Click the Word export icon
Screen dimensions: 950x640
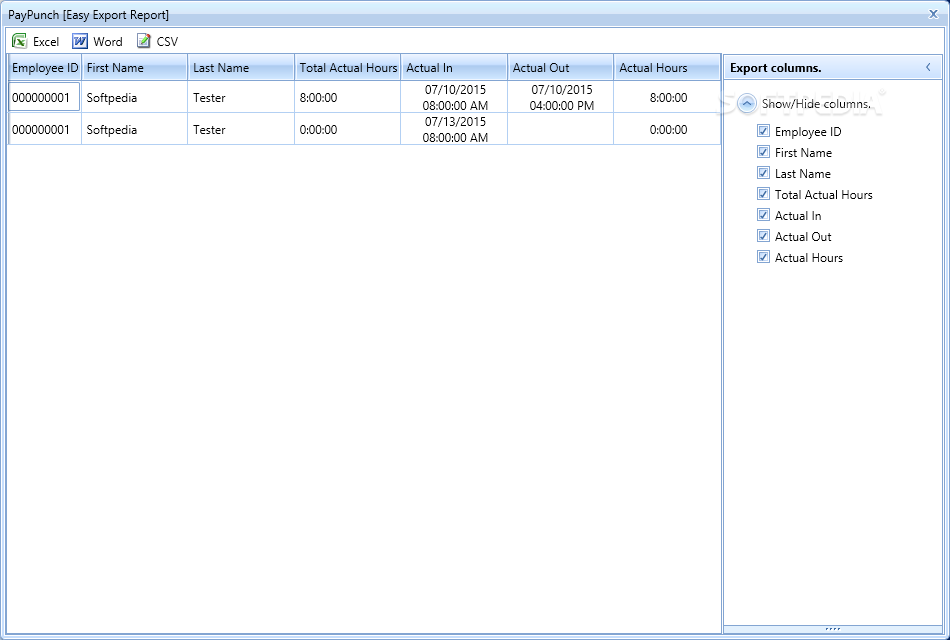(x=80, y=41)
